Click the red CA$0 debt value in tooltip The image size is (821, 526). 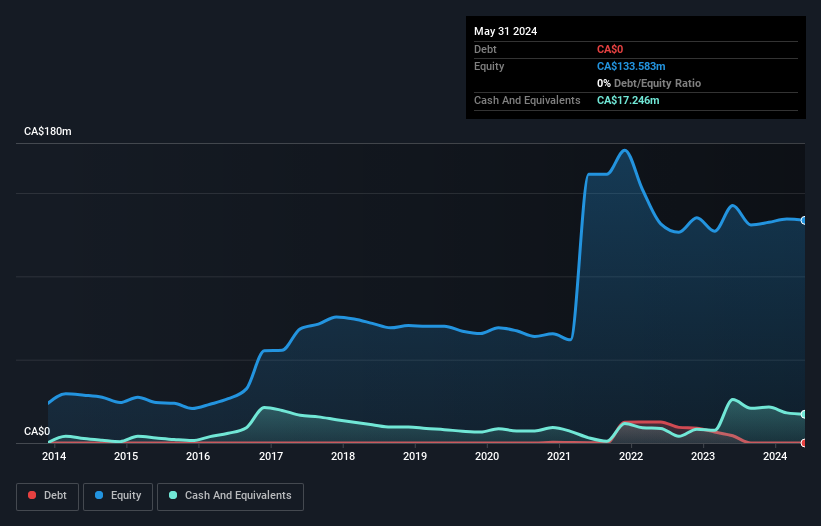(x=610, y=49)
